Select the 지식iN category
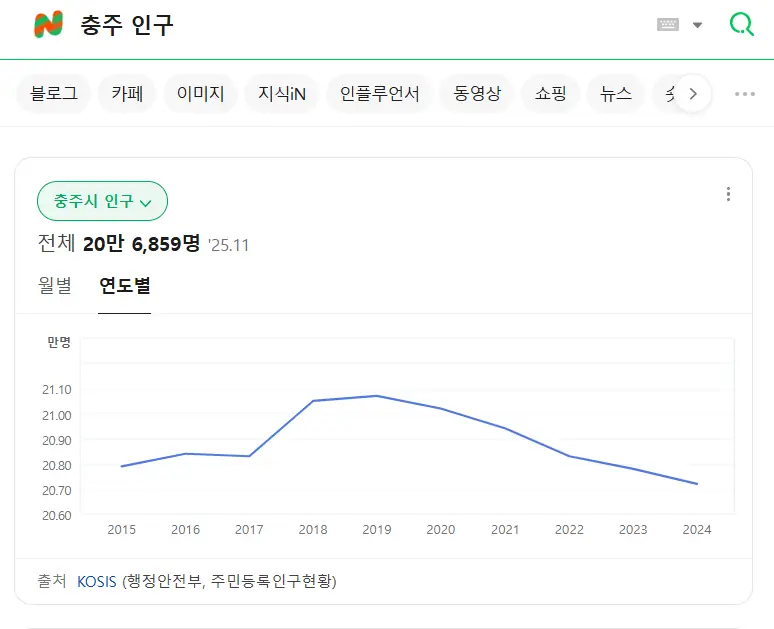The height and width of the screenshot is (629, 774). click(x=281, y=94)
